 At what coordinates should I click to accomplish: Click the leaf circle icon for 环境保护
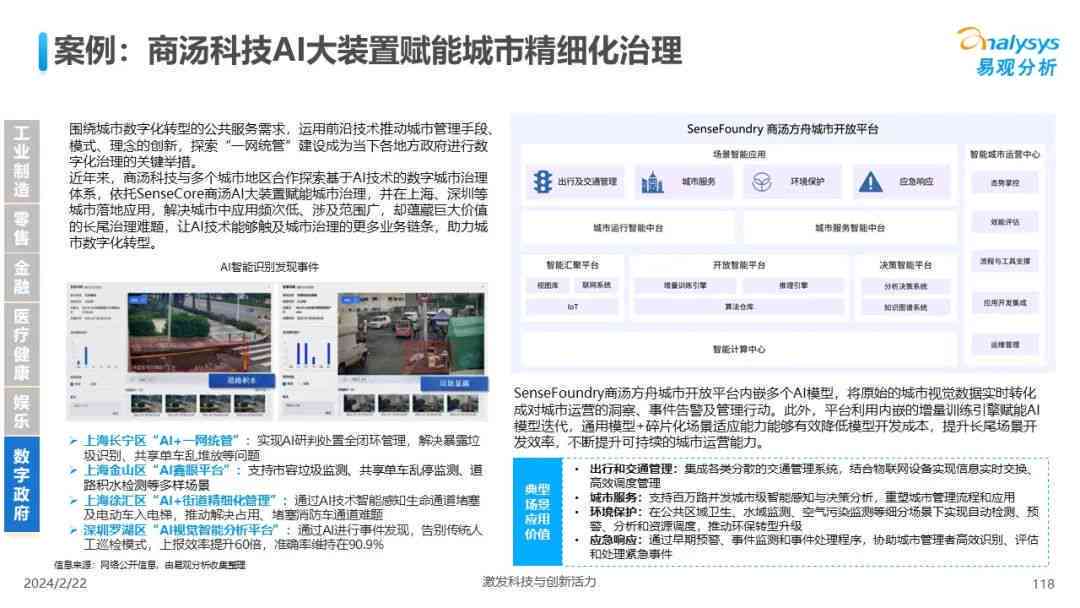click(761, 182)
